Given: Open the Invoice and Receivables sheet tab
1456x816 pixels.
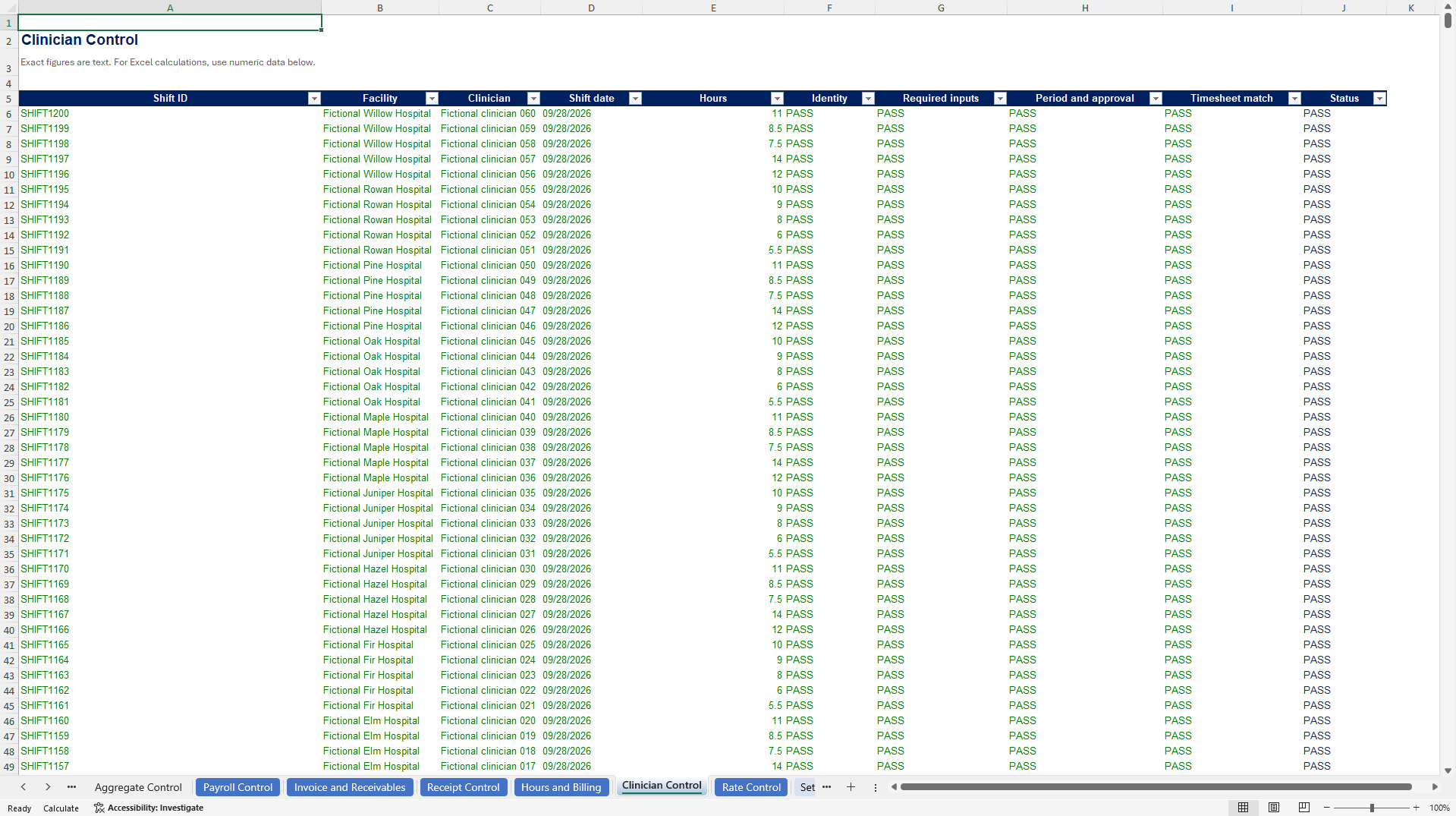Looking at the screenshot, I should tap(350, 787).
